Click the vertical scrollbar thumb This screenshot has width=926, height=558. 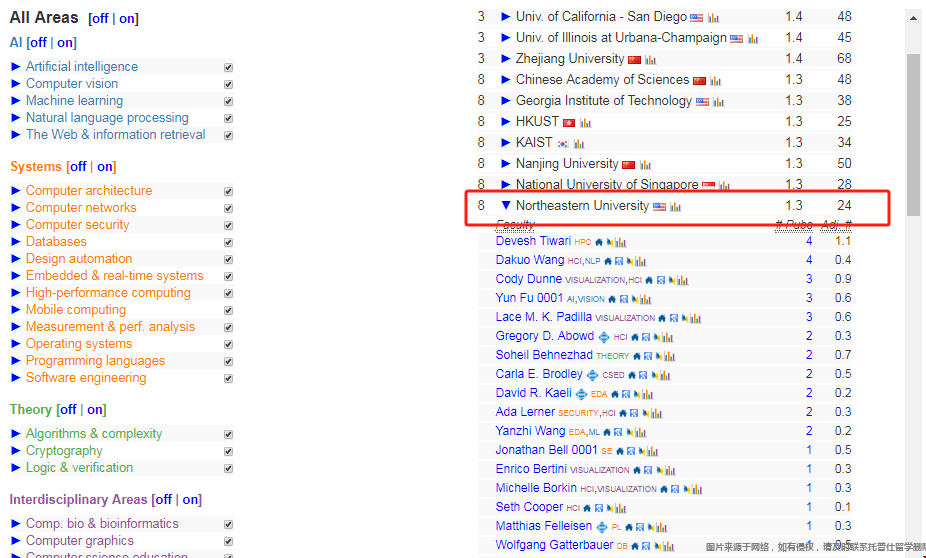click(913, 135)
